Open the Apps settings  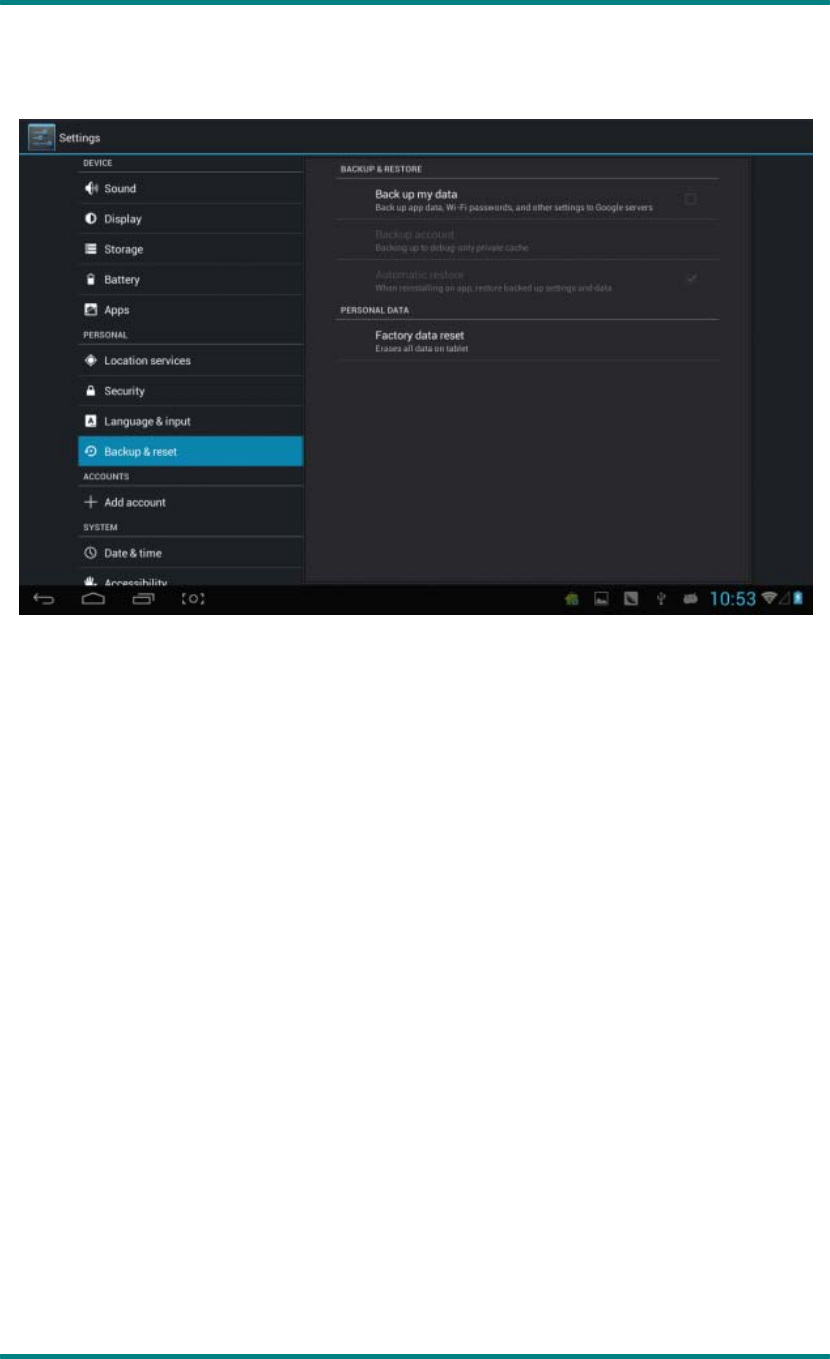pyautogui.click(x=190, y=310)
